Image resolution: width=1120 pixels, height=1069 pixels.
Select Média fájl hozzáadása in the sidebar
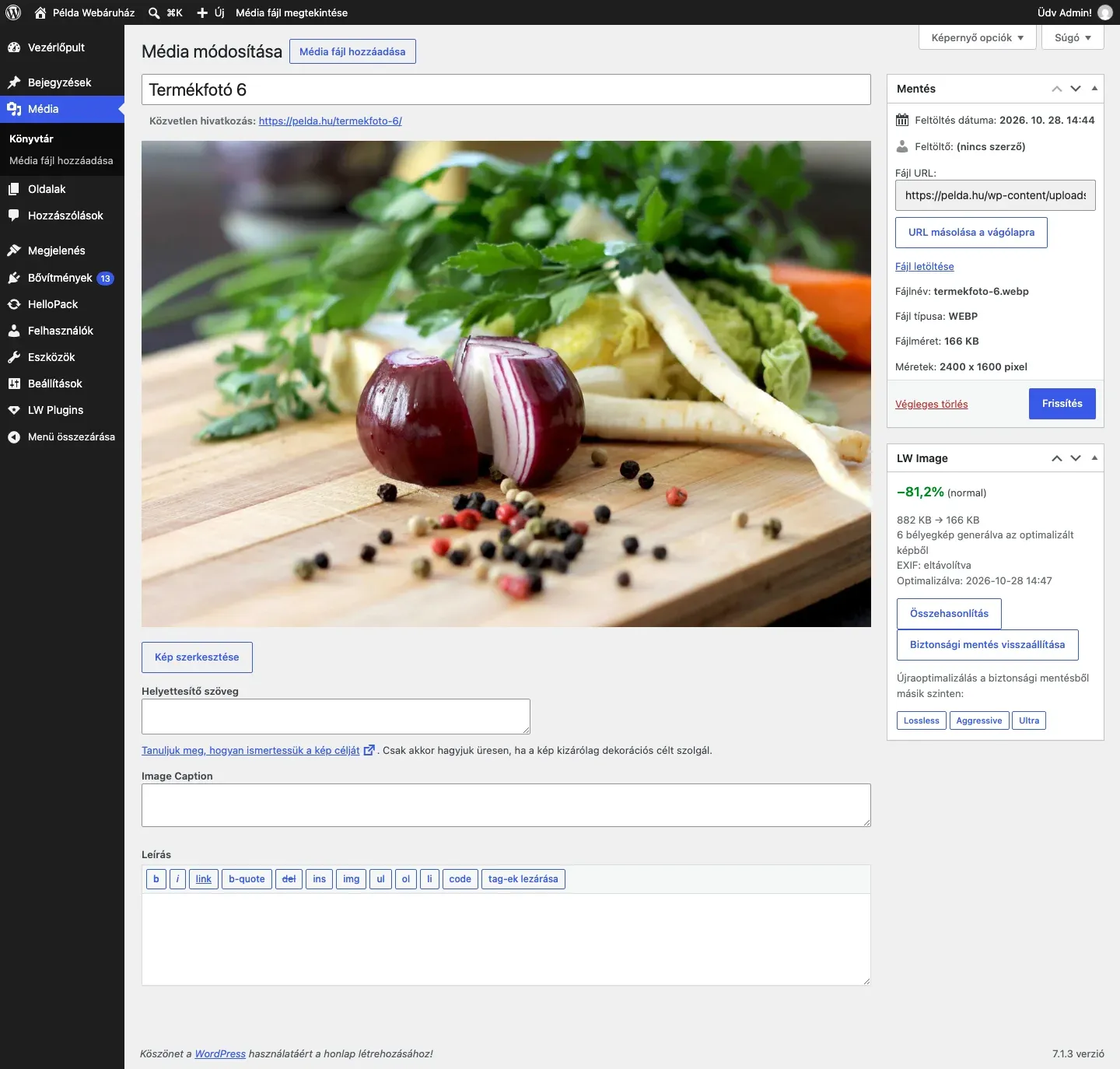tap(61, 160)
